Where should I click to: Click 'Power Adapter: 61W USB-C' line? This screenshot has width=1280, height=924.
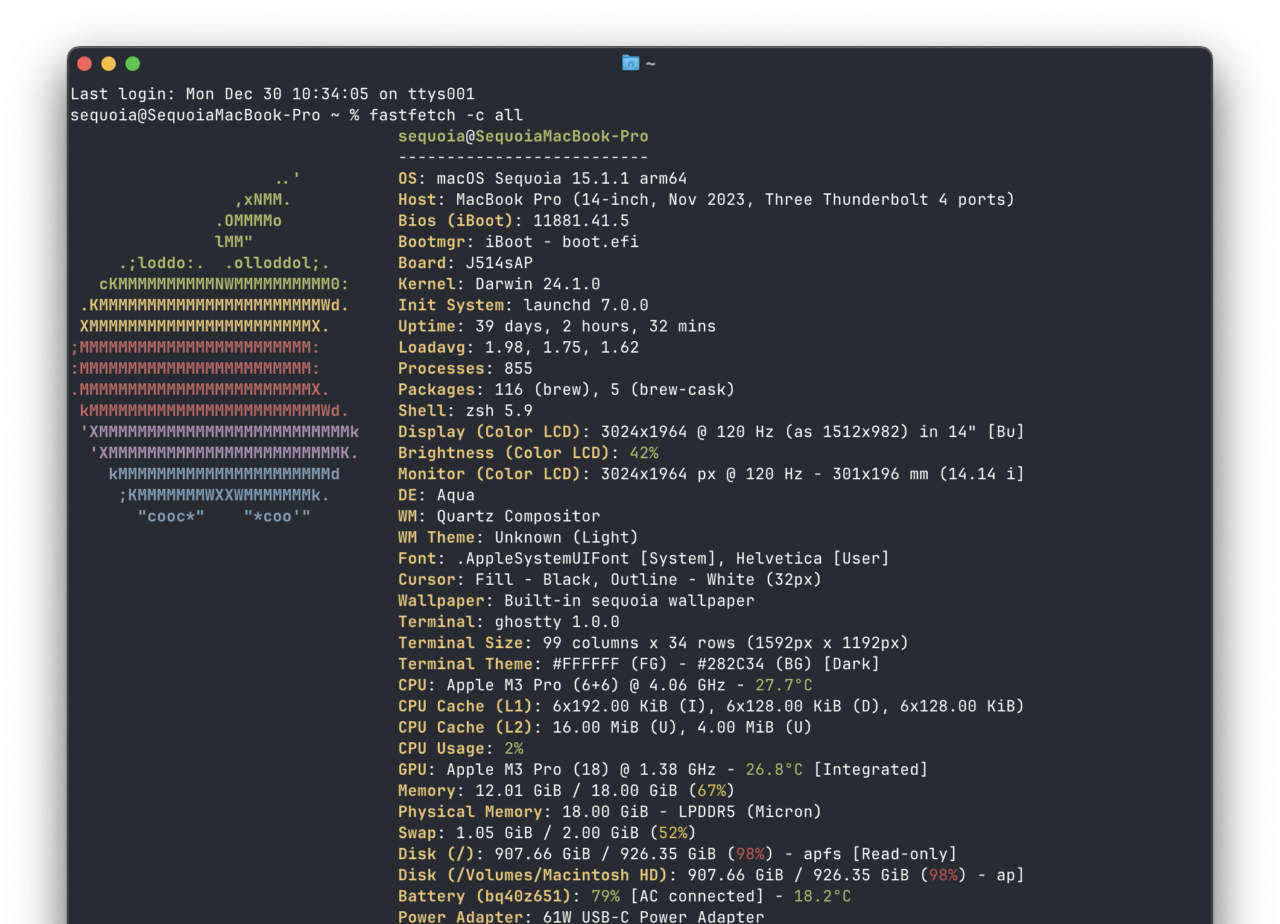coord(581,916)
